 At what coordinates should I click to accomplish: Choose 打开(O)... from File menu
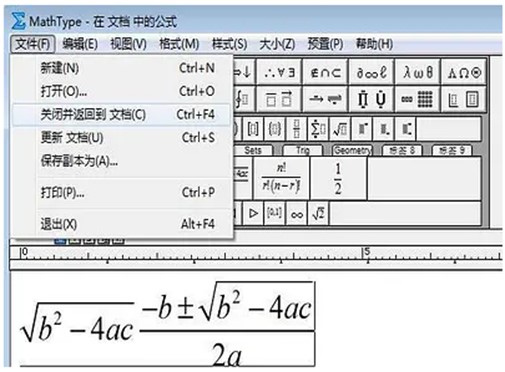click(122, 91)
